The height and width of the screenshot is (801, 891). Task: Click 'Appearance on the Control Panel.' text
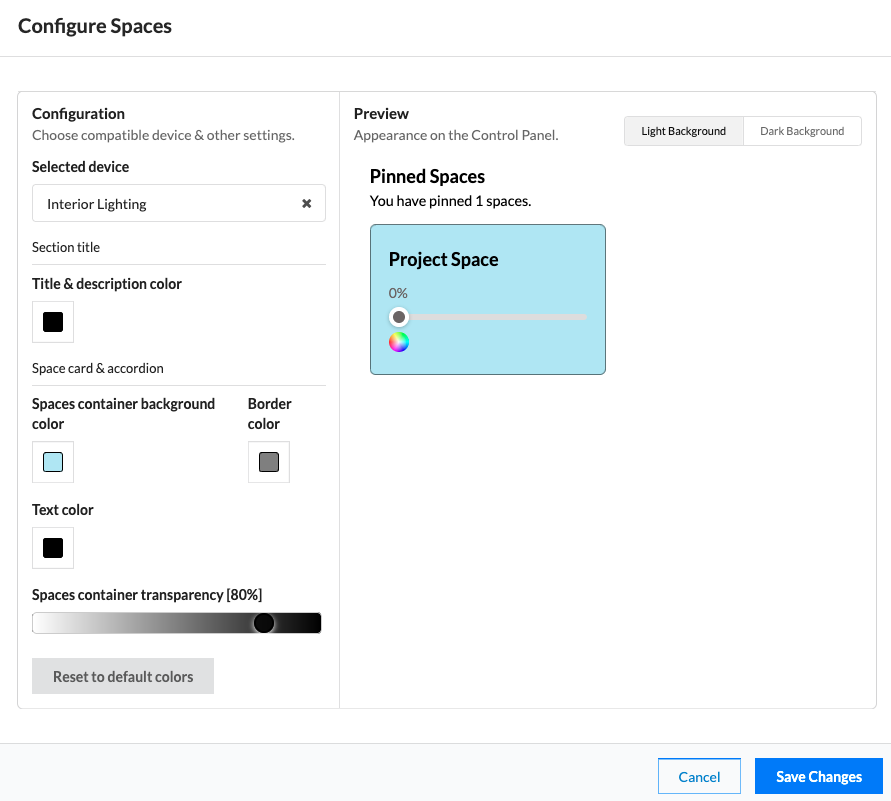click(x=456, y=135)
